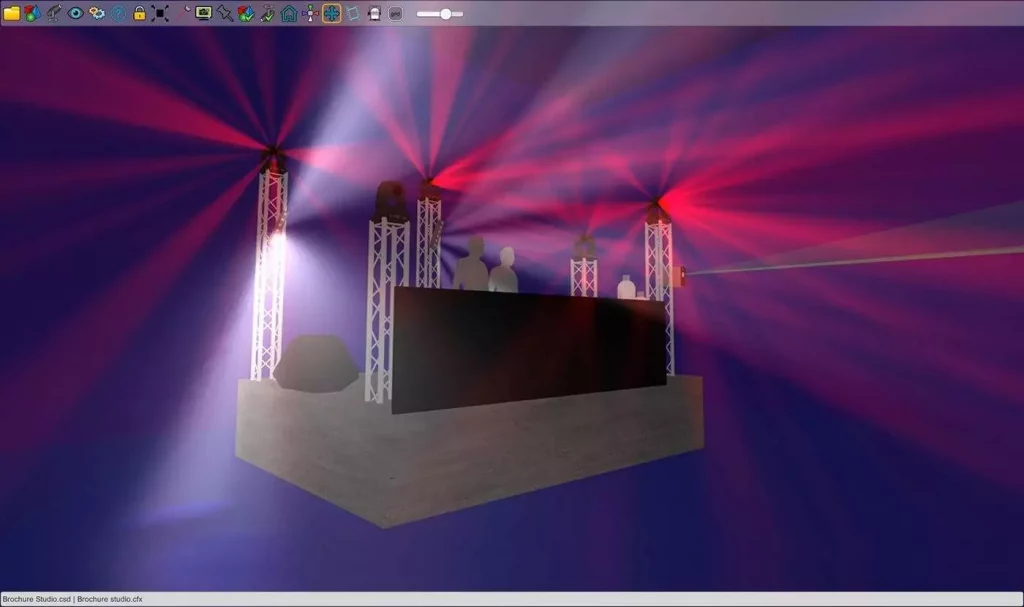The width and height of the screenshot is (1024, 607).
Task: Click the three-axis colored arrows icon
Action: pos(310,13)
